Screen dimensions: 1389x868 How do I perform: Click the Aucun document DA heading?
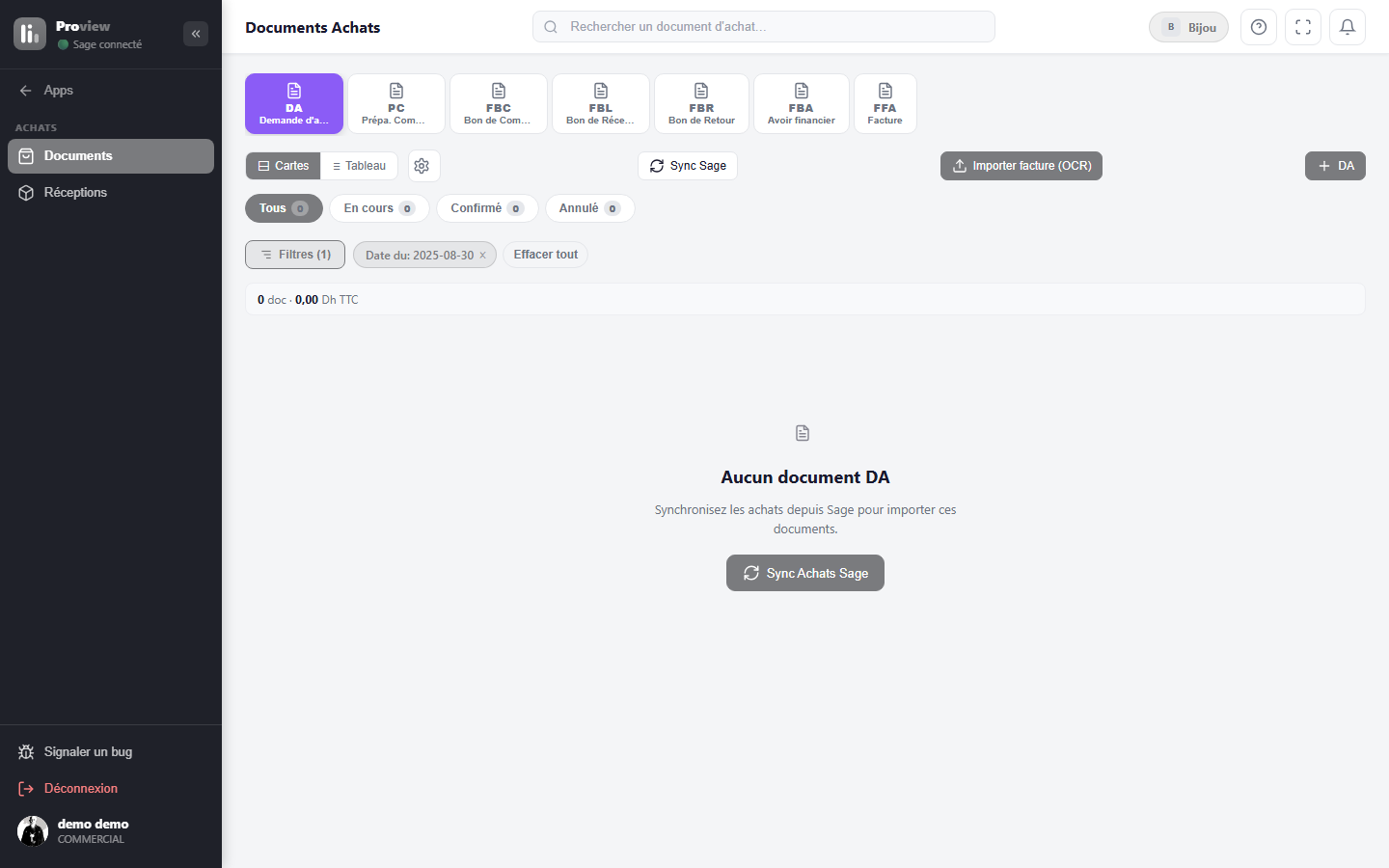pos(805,477)
